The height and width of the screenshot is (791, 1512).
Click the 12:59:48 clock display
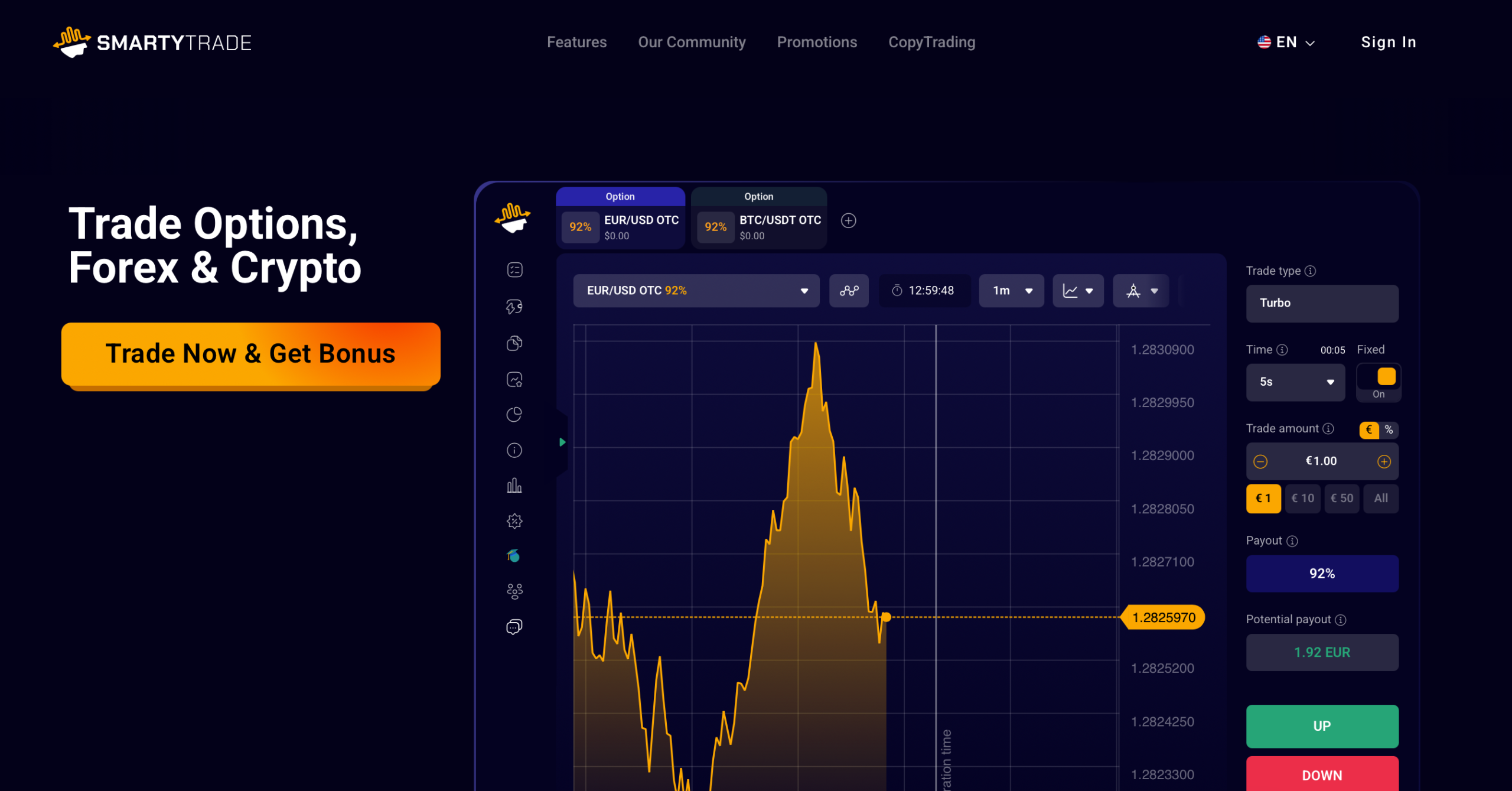click(924, 291)
